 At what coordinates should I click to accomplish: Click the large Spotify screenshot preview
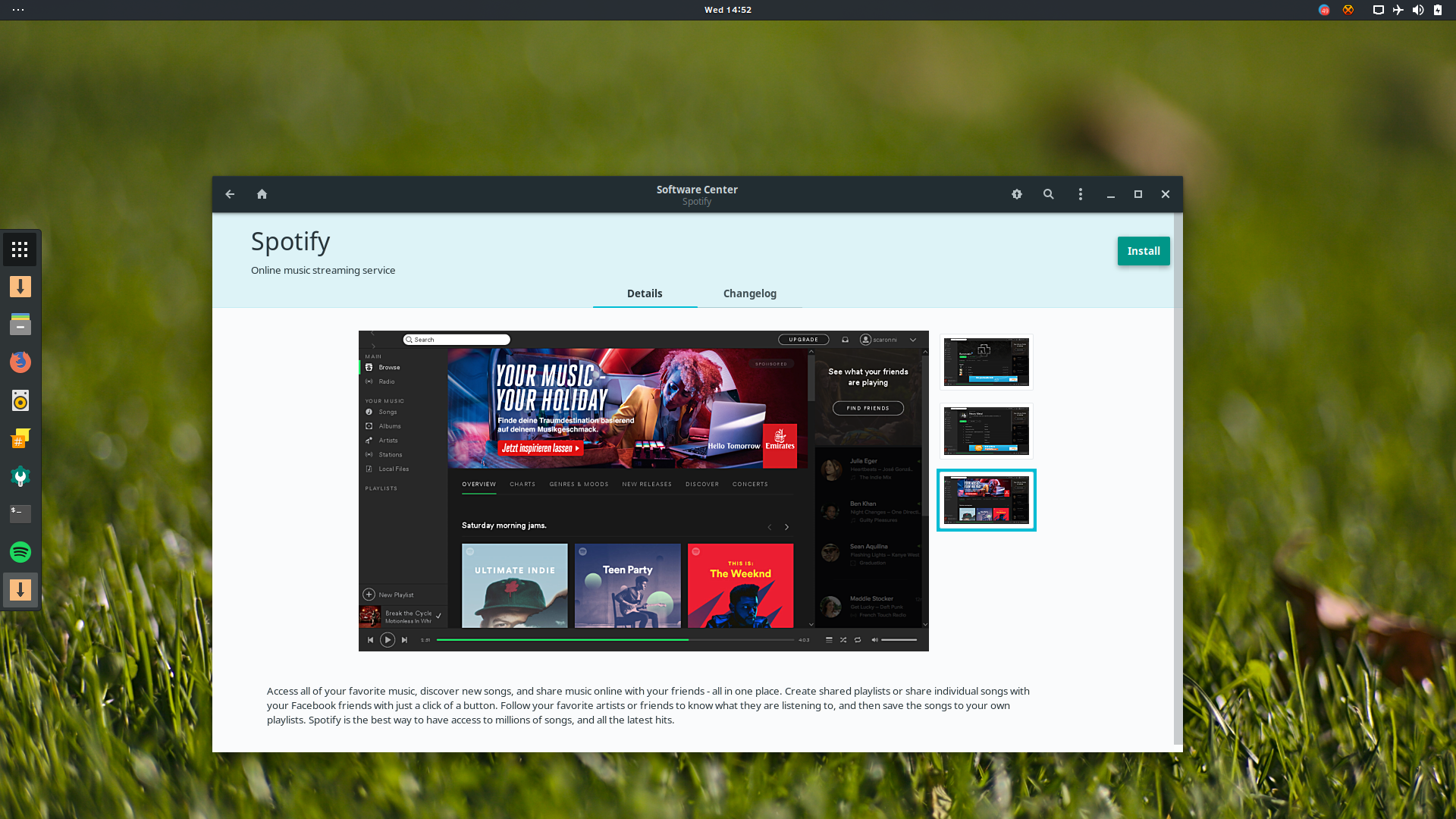tap(644, 491)
